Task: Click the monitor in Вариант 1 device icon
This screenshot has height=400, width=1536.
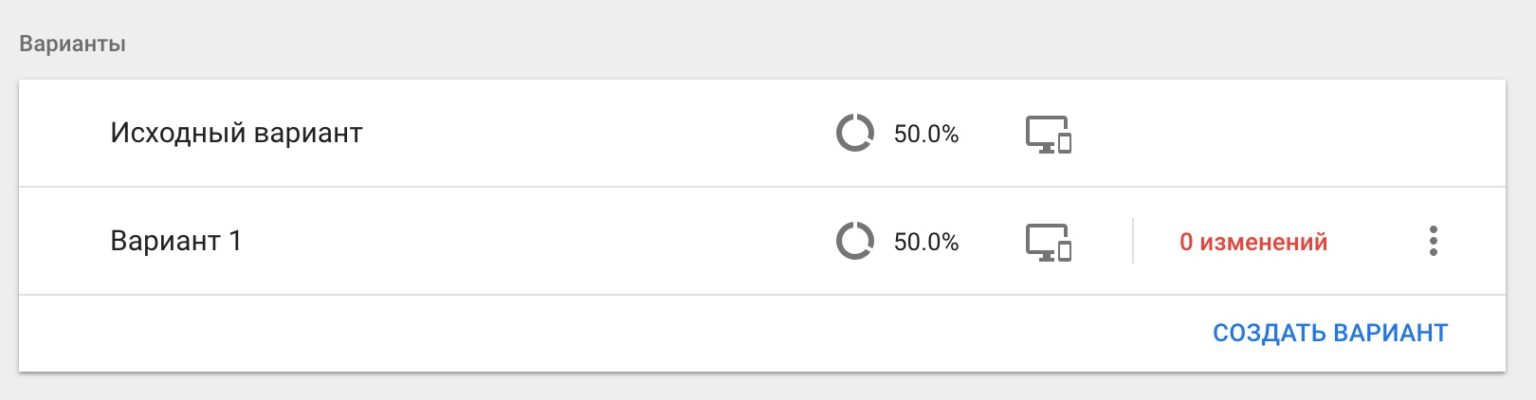Action: pos(1042,240)
